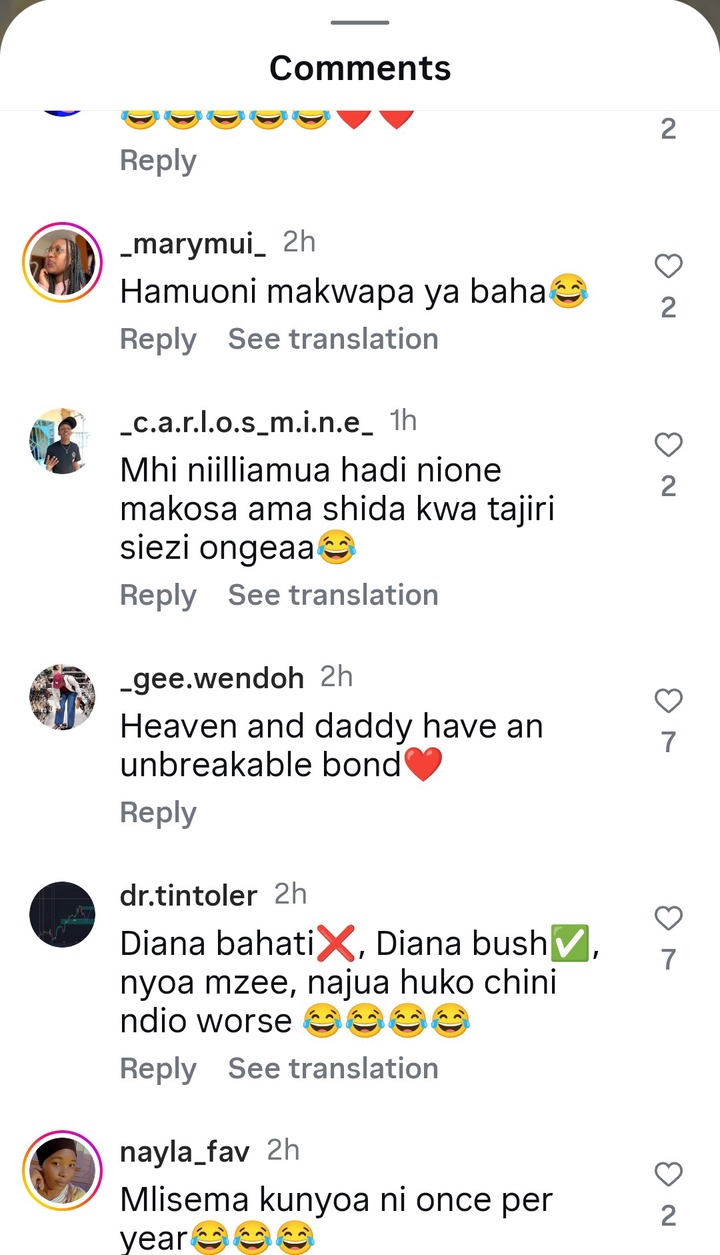This screenshot has width=720, height=1255.
Task: Open dr.tintoler's profile avatar
Action: tap(62, 914)
